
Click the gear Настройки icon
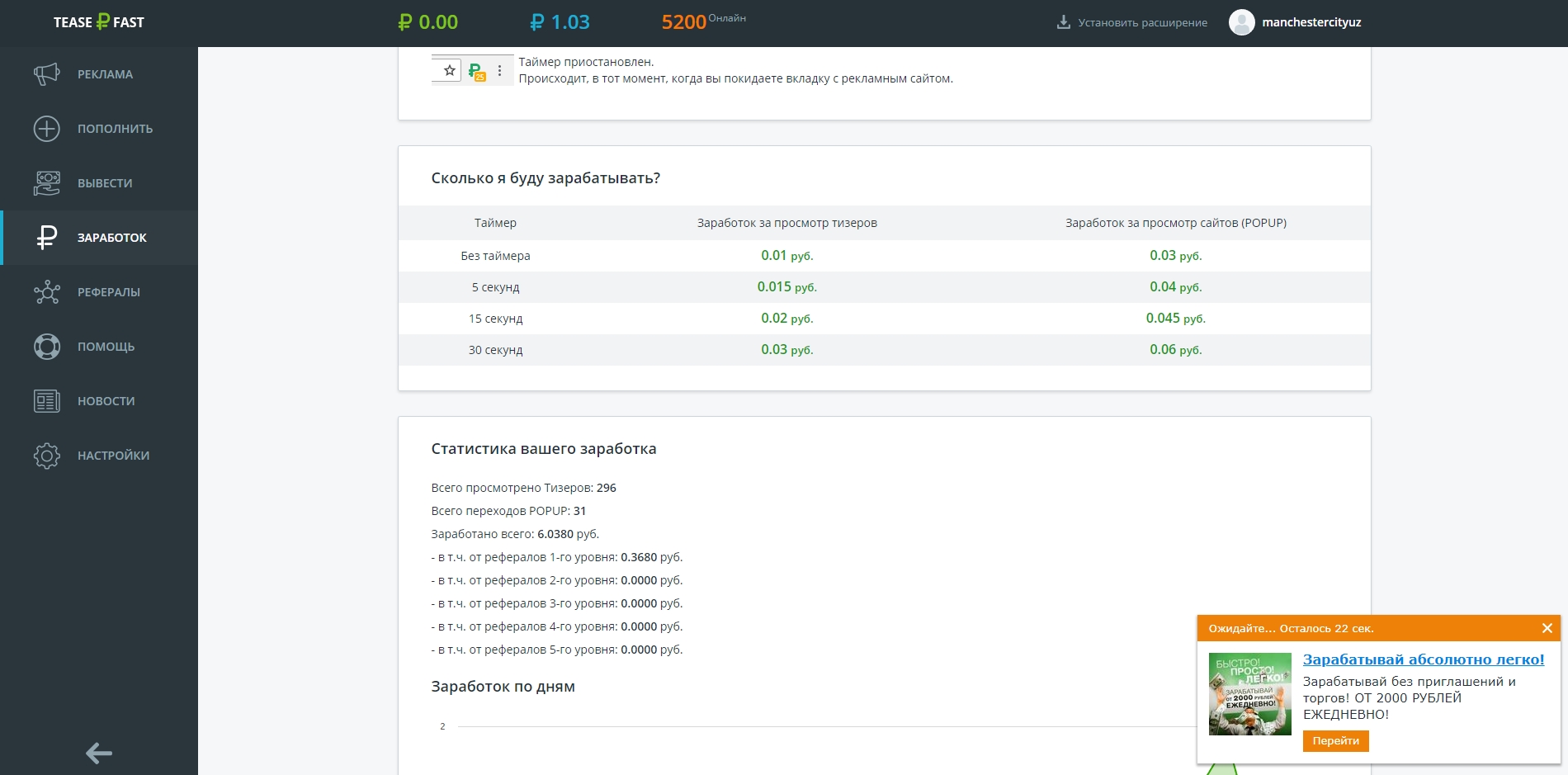[47, 456]
